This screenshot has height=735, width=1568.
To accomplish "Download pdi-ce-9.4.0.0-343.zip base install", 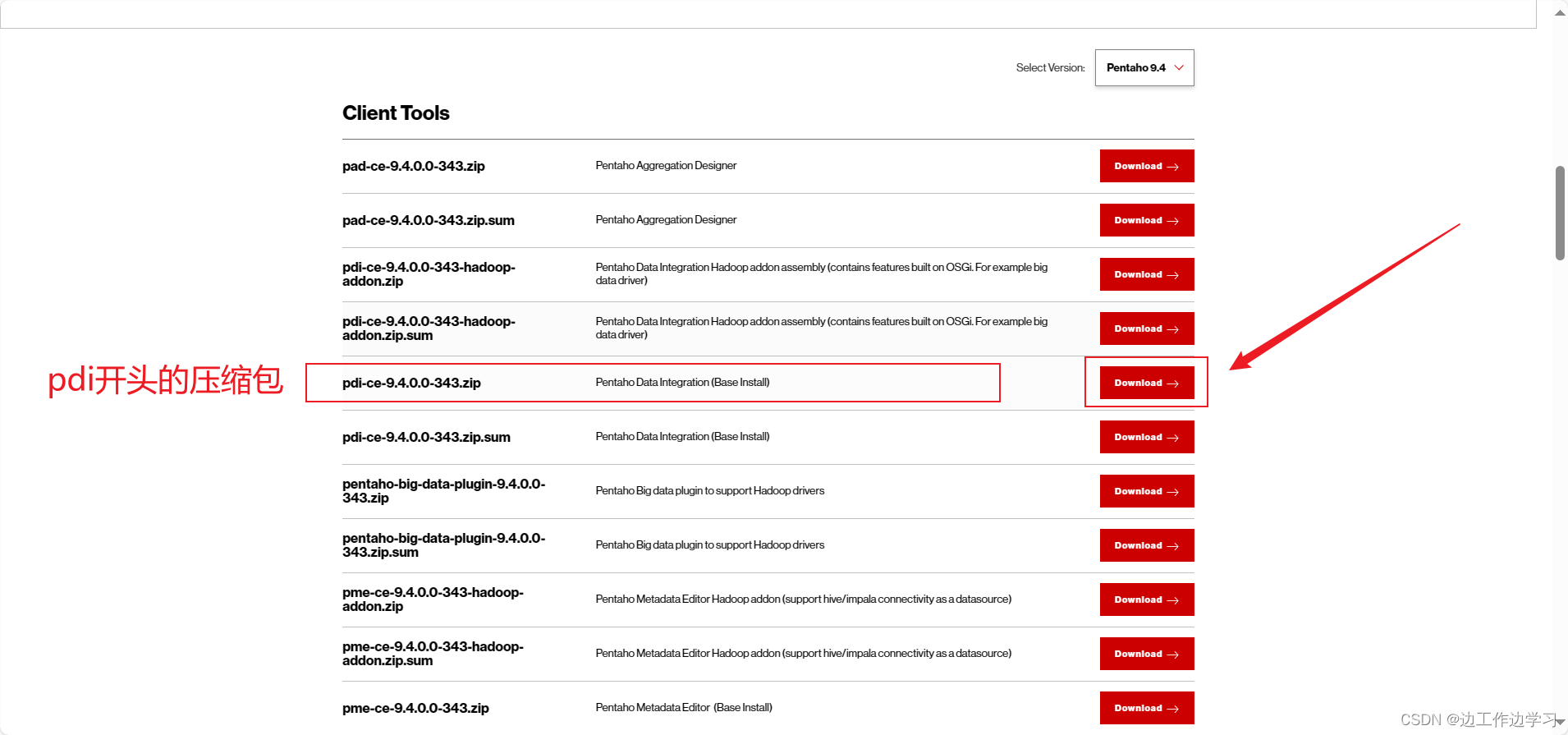I will pos(1147,383).
